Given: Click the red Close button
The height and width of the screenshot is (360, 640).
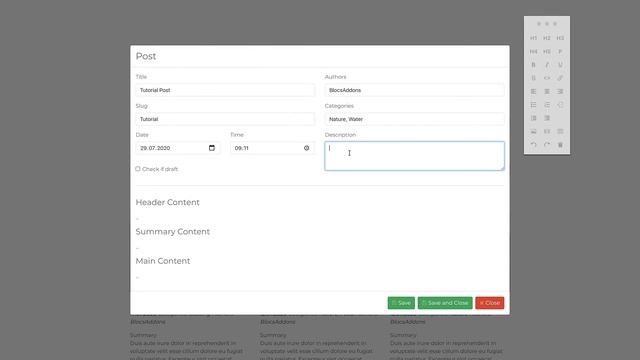Looking at the screenshot, I should [x=490, y=303].
